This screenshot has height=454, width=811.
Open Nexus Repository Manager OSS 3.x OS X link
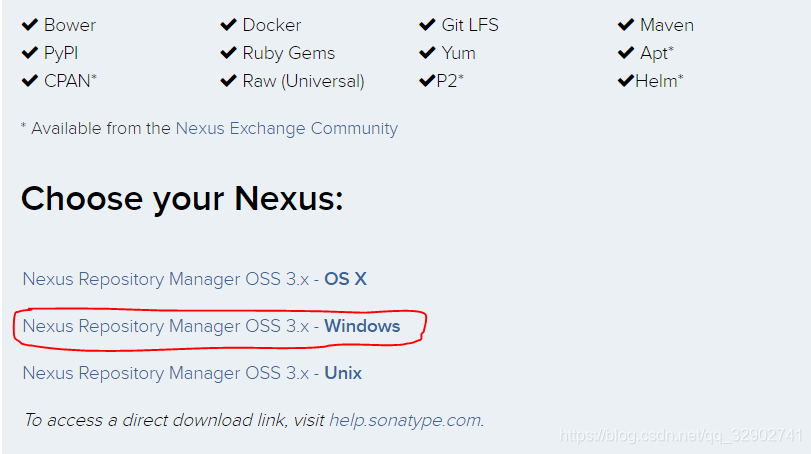(x=194, y=279)
